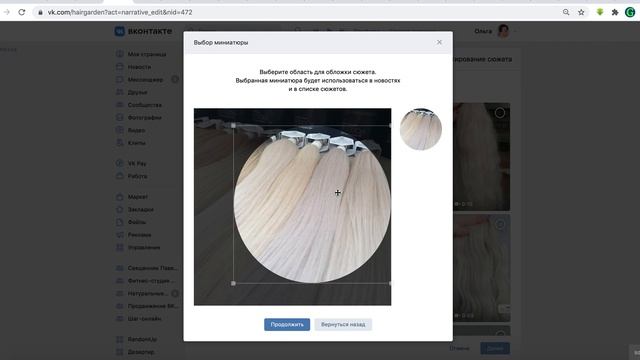Open Новости in the sidebar
The height and width of the screenshot is (360, 640).
click(139, 67)
